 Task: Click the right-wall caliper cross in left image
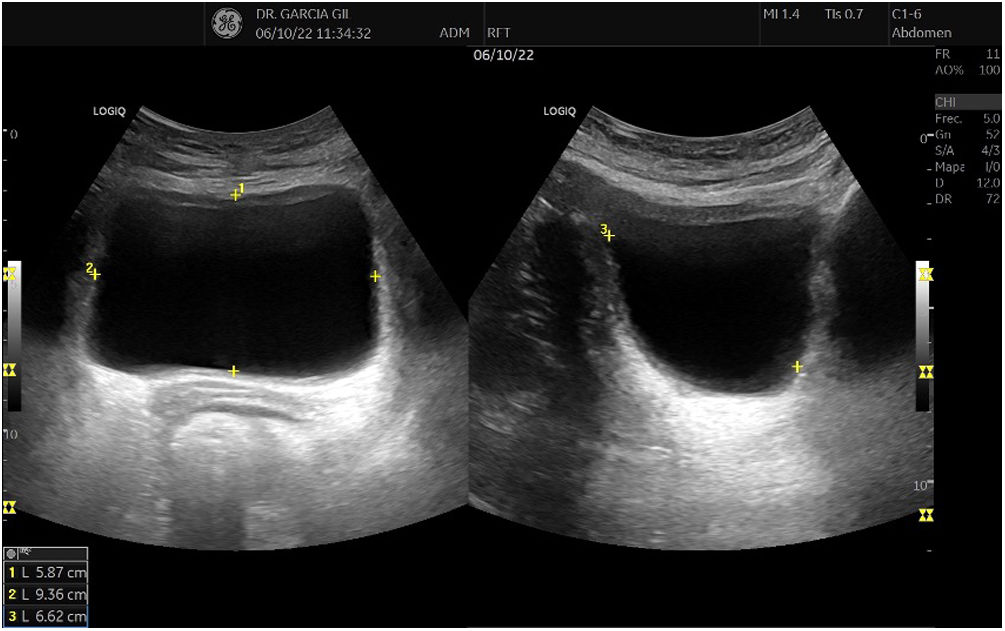[x=375, y=276]
